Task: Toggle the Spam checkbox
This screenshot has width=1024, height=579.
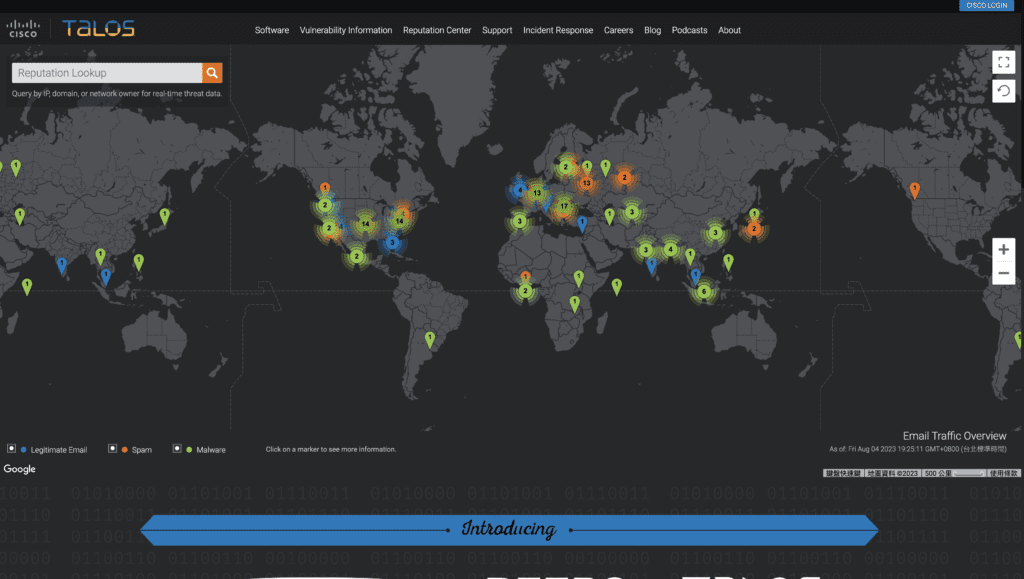Action: pyautogui.click(x=113, y=449)
